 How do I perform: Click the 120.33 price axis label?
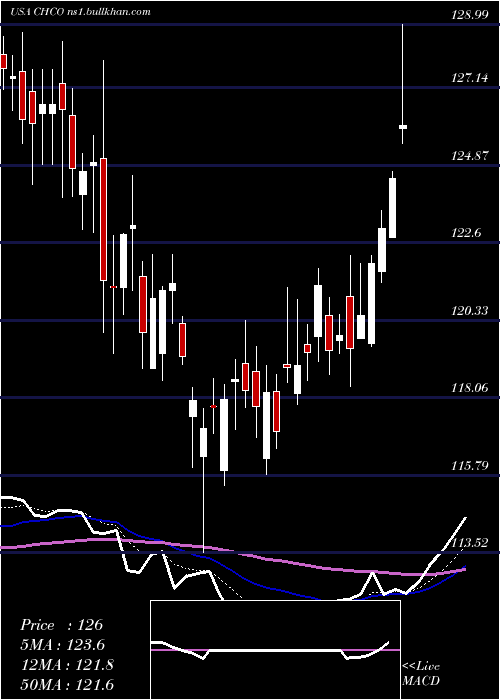pos(469,311)
